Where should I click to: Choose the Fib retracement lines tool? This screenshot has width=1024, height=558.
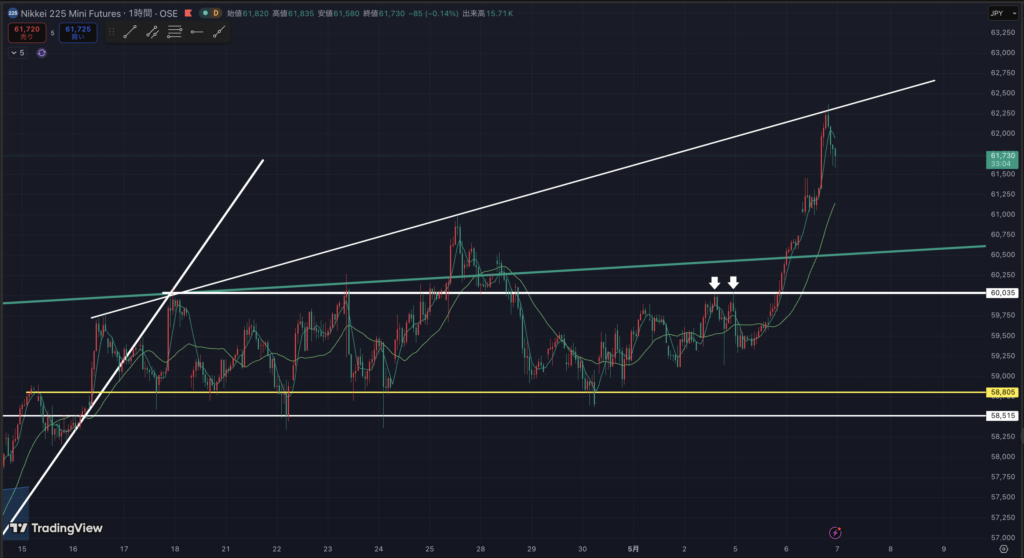174,31
